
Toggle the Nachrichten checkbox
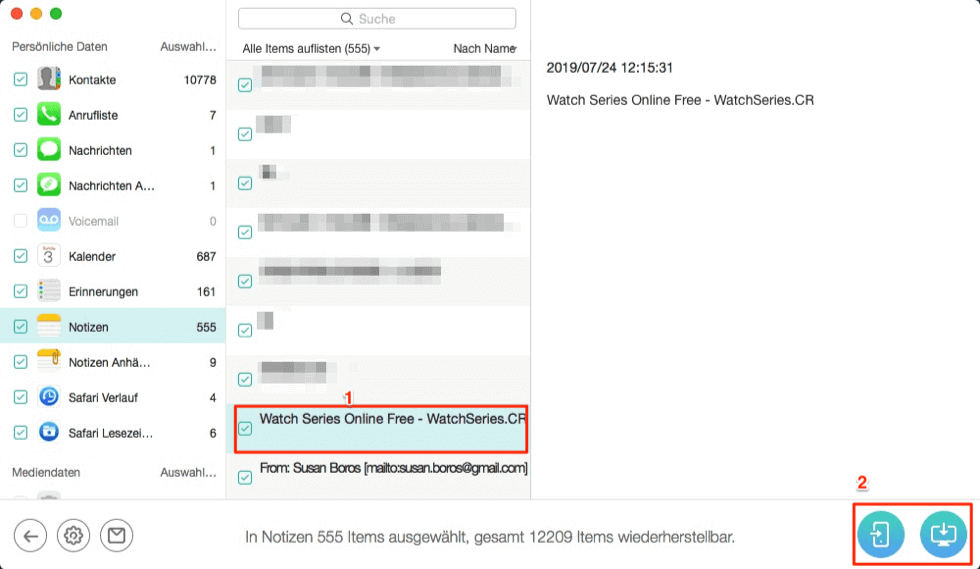click(x=21, y=150)
